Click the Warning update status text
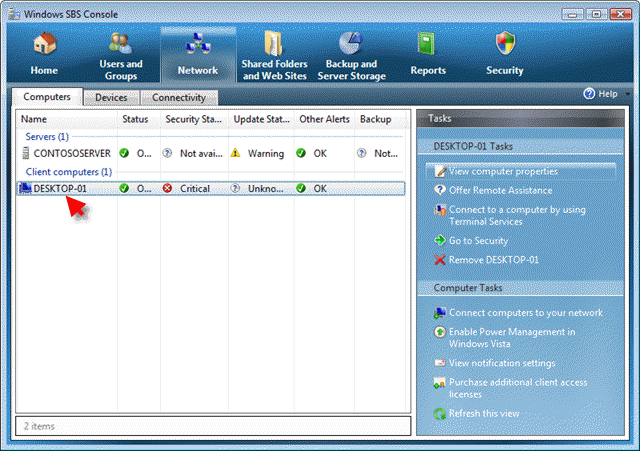 coord(266,153)
